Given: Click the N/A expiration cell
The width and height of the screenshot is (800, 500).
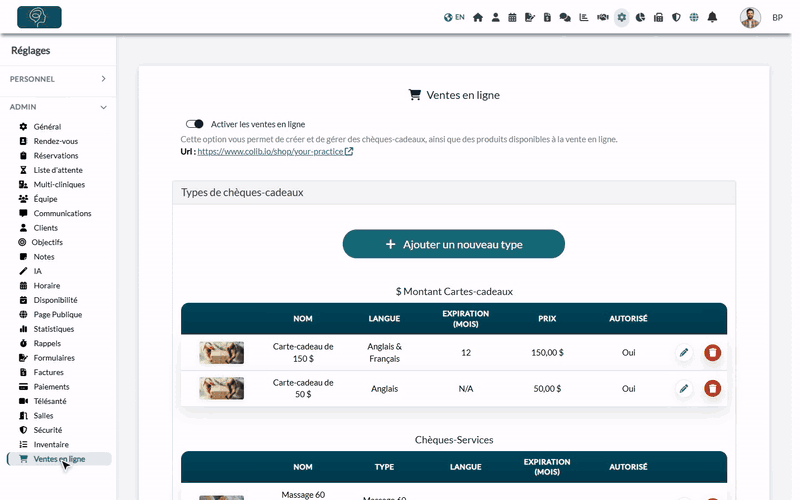Looking at the screenshot, I should [x=466, y=389].
